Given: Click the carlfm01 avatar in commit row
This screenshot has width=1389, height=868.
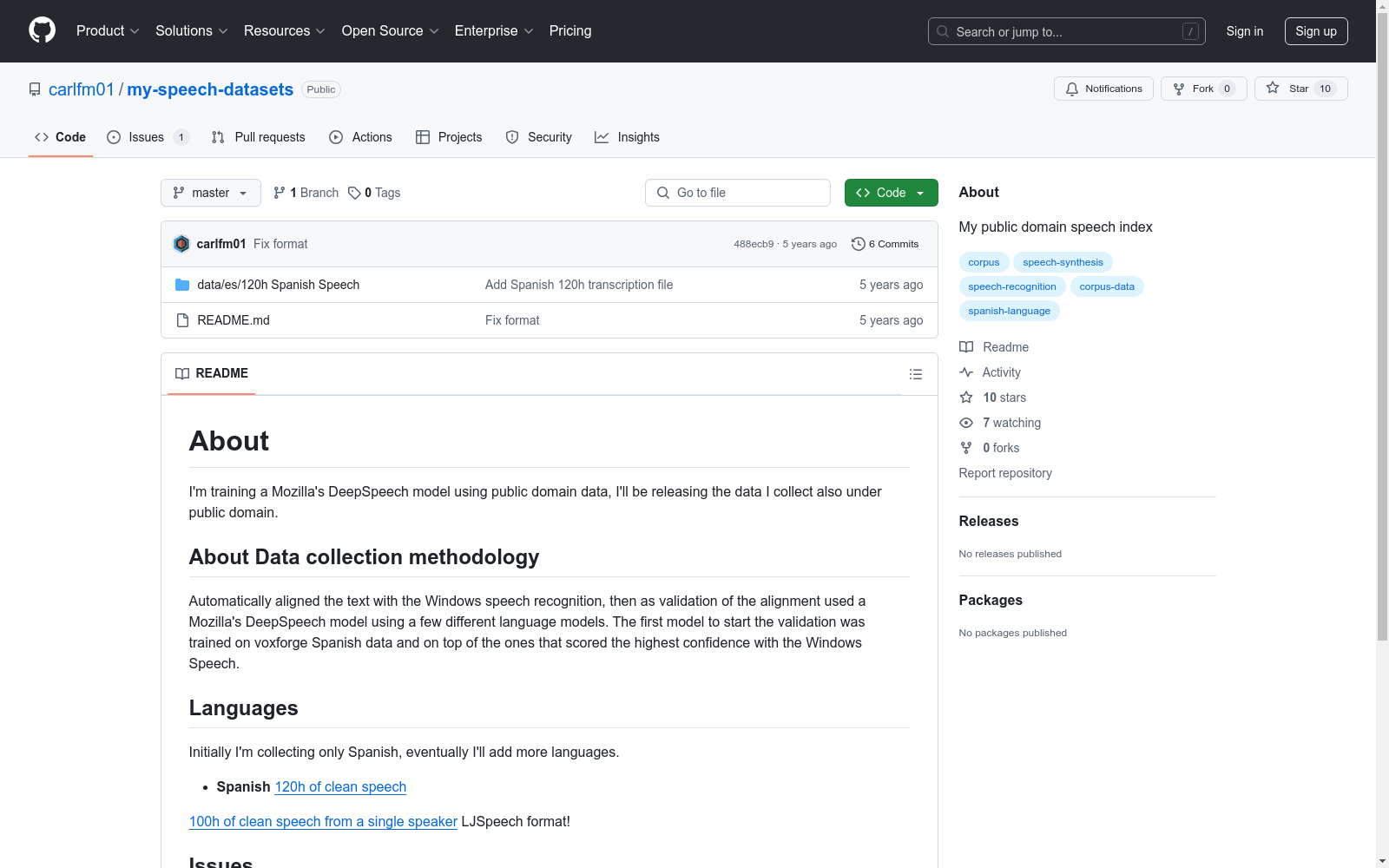Looking at the screenshot, I should tap(181, 244).
